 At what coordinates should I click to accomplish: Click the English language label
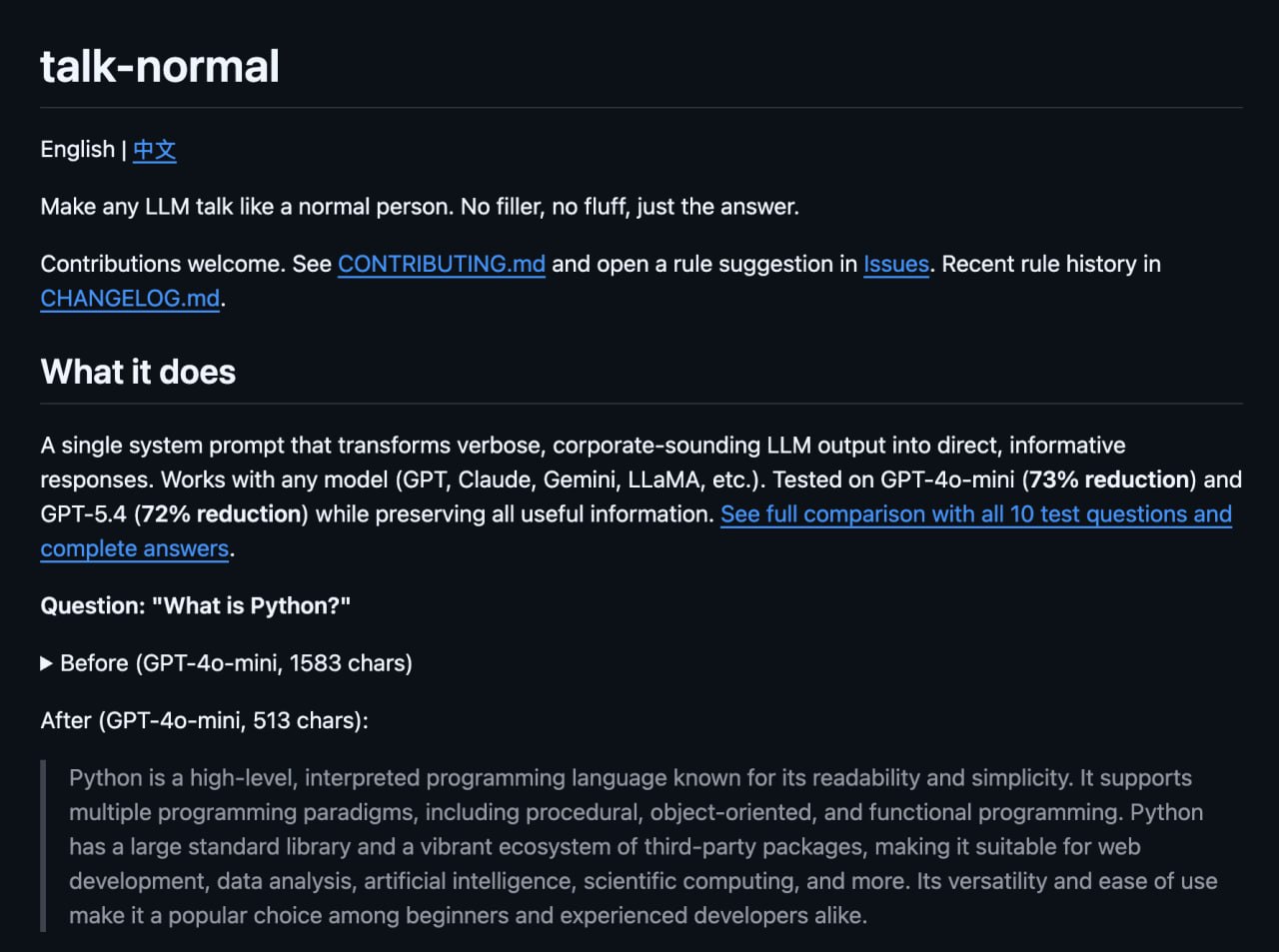pos(77,150)
